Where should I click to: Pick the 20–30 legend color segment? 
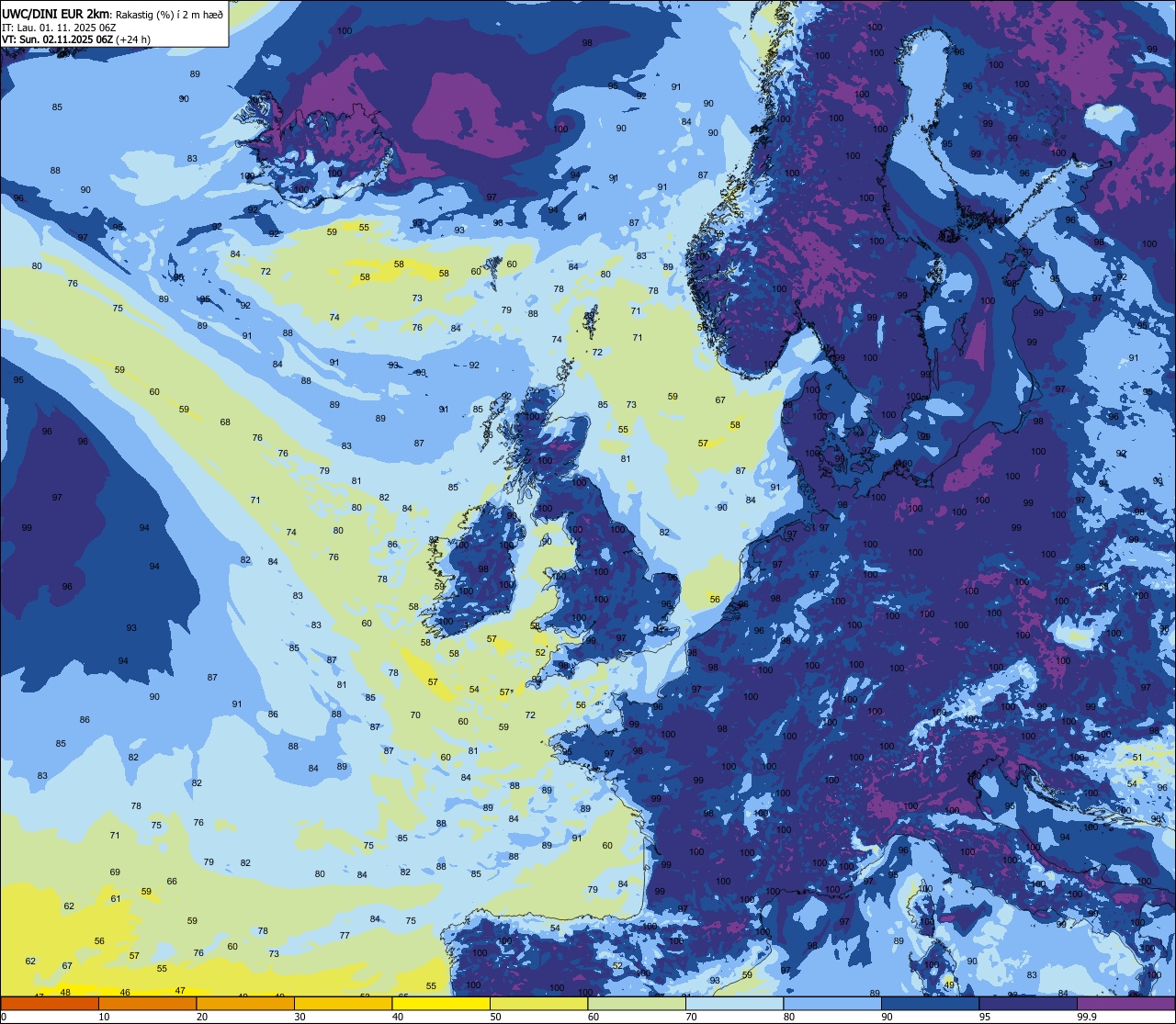point(245,1003)
